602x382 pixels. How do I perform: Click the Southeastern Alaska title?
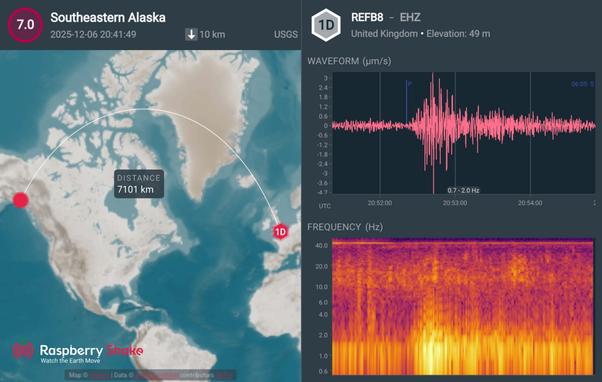(x=108, y=17)
